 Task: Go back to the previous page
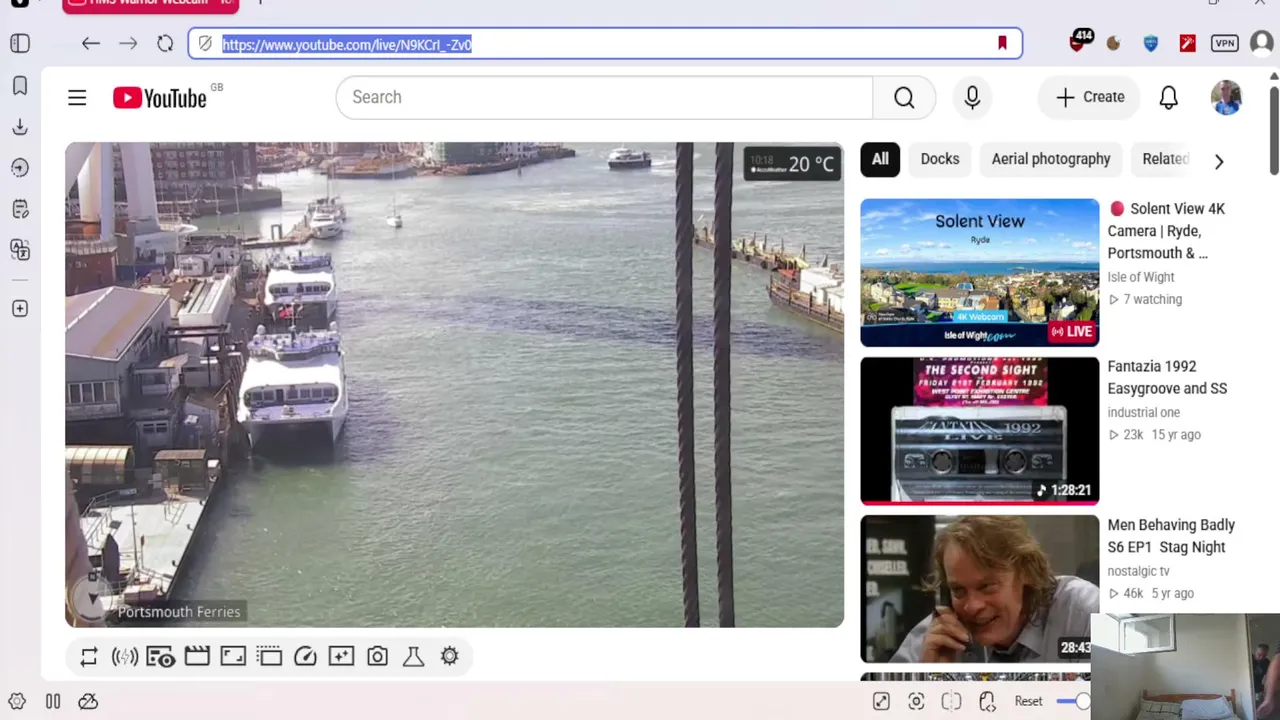tap(91, 43)
